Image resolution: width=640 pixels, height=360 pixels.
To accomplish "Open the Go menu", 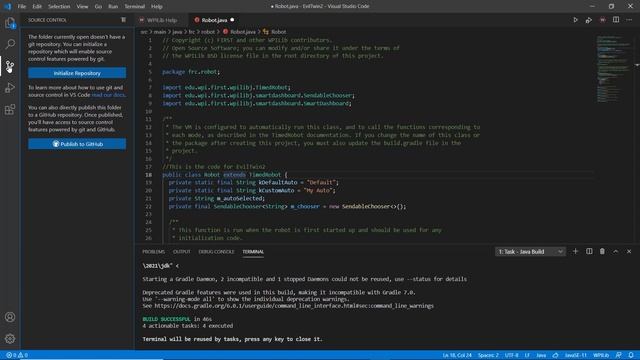I will click(98, 7).
